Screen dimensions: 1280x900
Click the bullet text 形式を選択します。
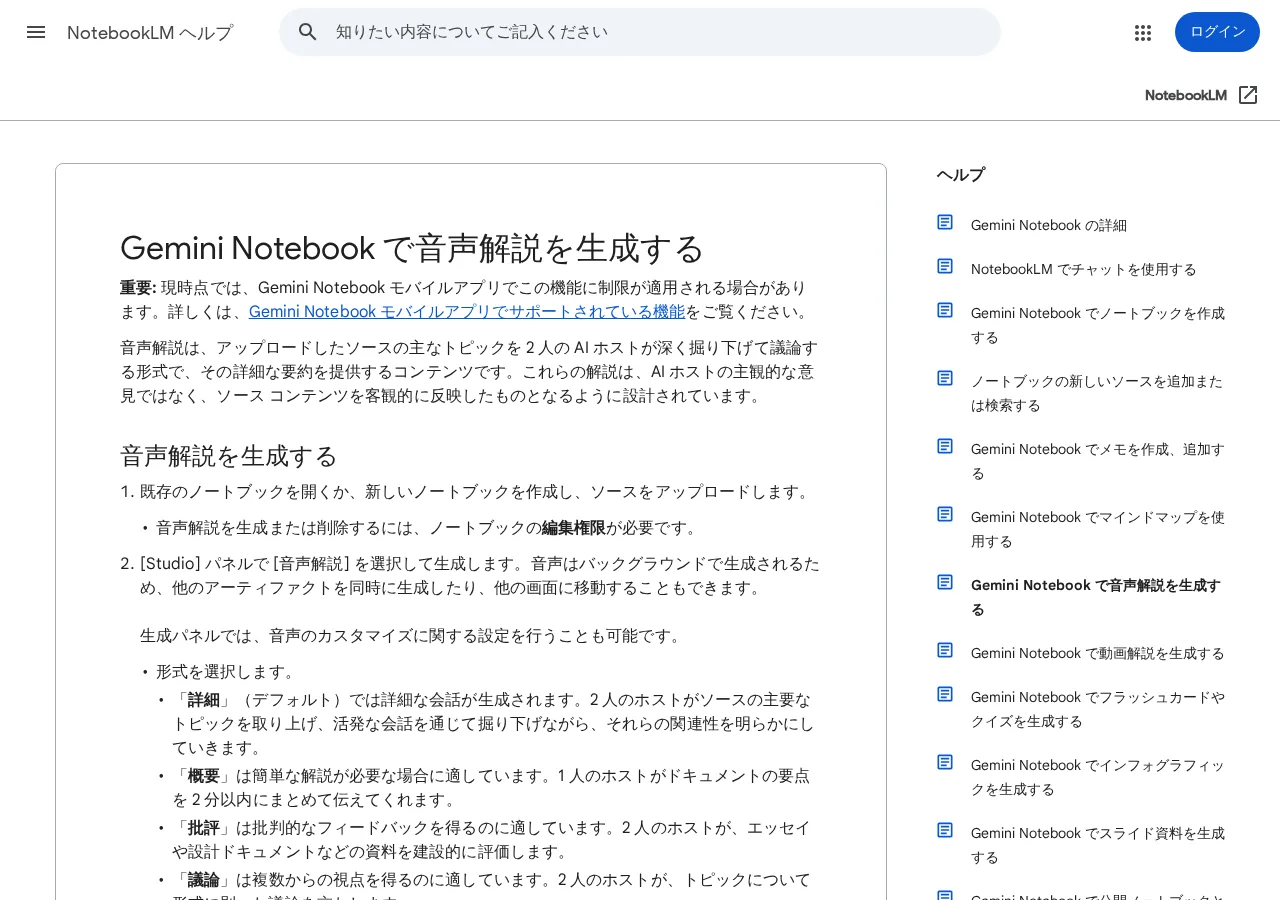228,672
